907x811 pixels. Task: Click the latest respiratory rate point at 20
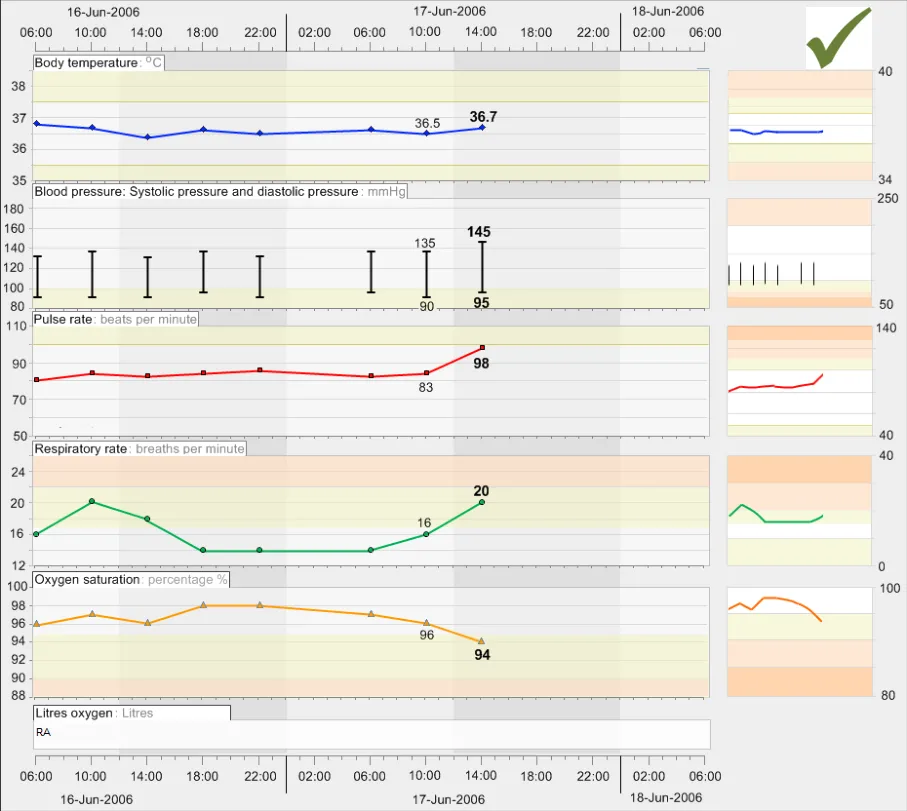pyautogui.click(x=482, y=502)
